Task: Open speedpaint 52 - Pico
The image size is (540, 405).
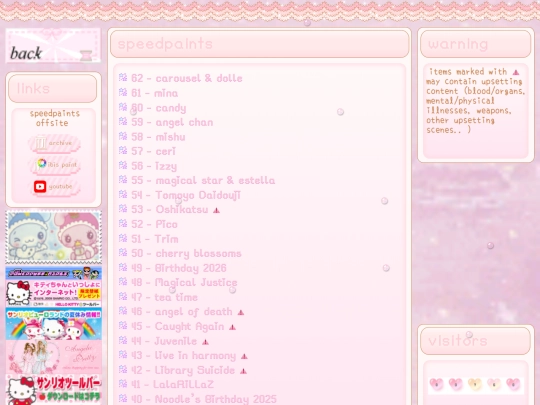Action: tap(154, 224)
